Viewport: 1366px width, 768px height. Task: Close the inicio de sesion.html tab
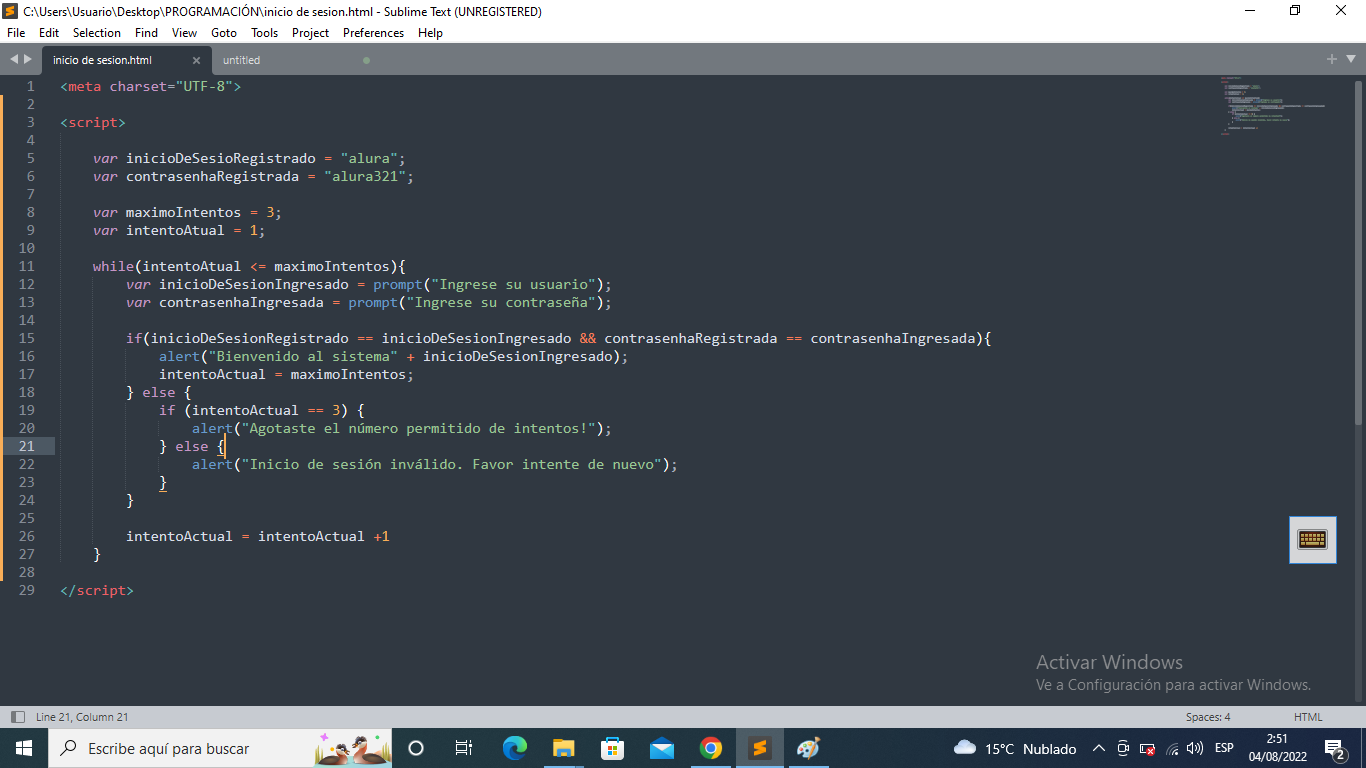pos(196,60)
